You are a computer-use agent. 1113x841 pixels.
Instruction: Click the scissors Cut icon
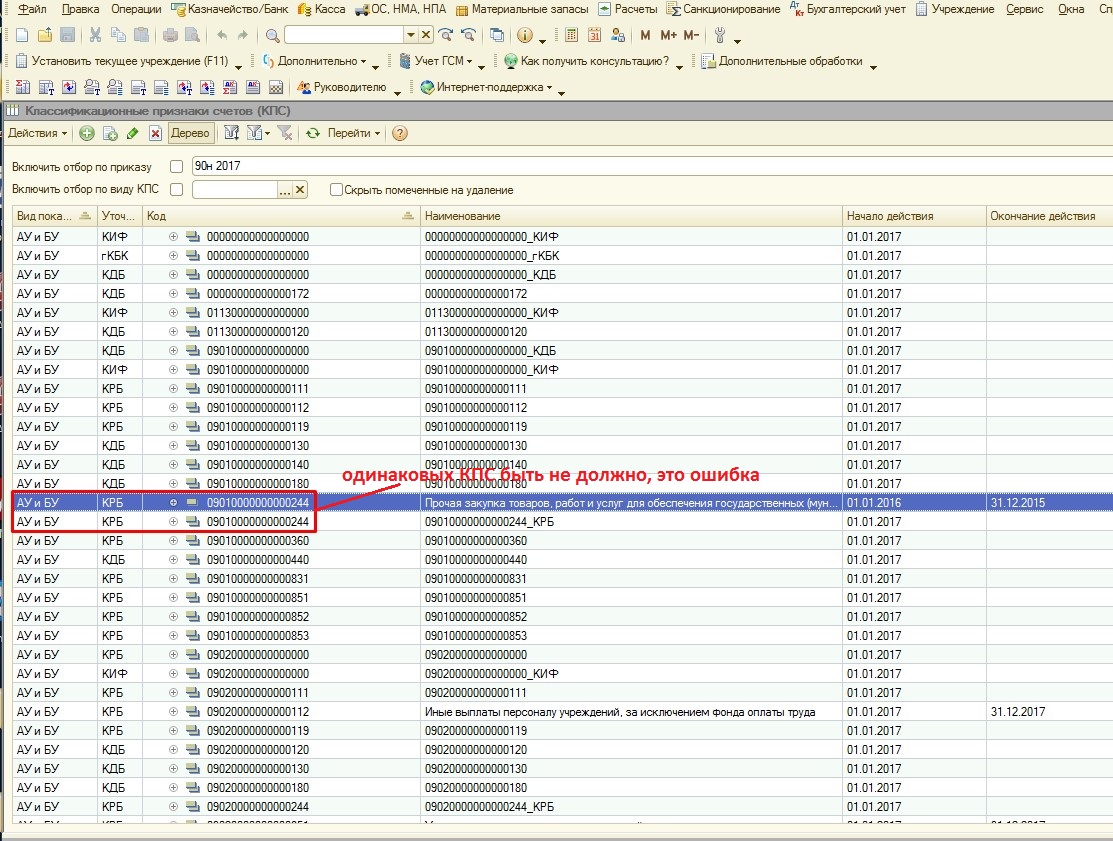coord(95,35)
